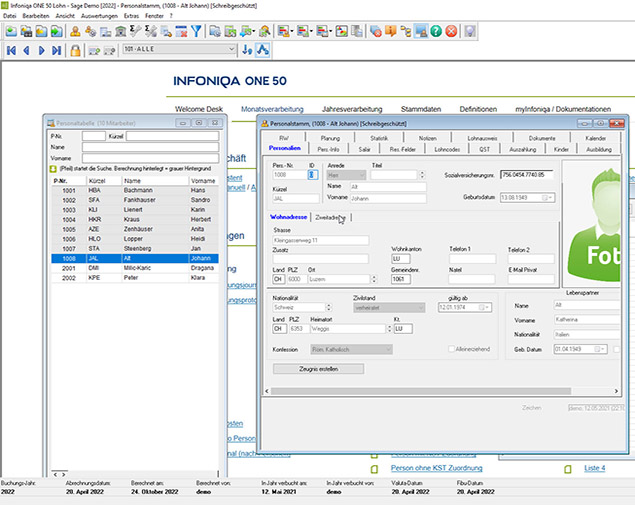Click the Name search field in Personaltabelle
Image resolution: width=635 pixels, height=505 pixels.
150,147
